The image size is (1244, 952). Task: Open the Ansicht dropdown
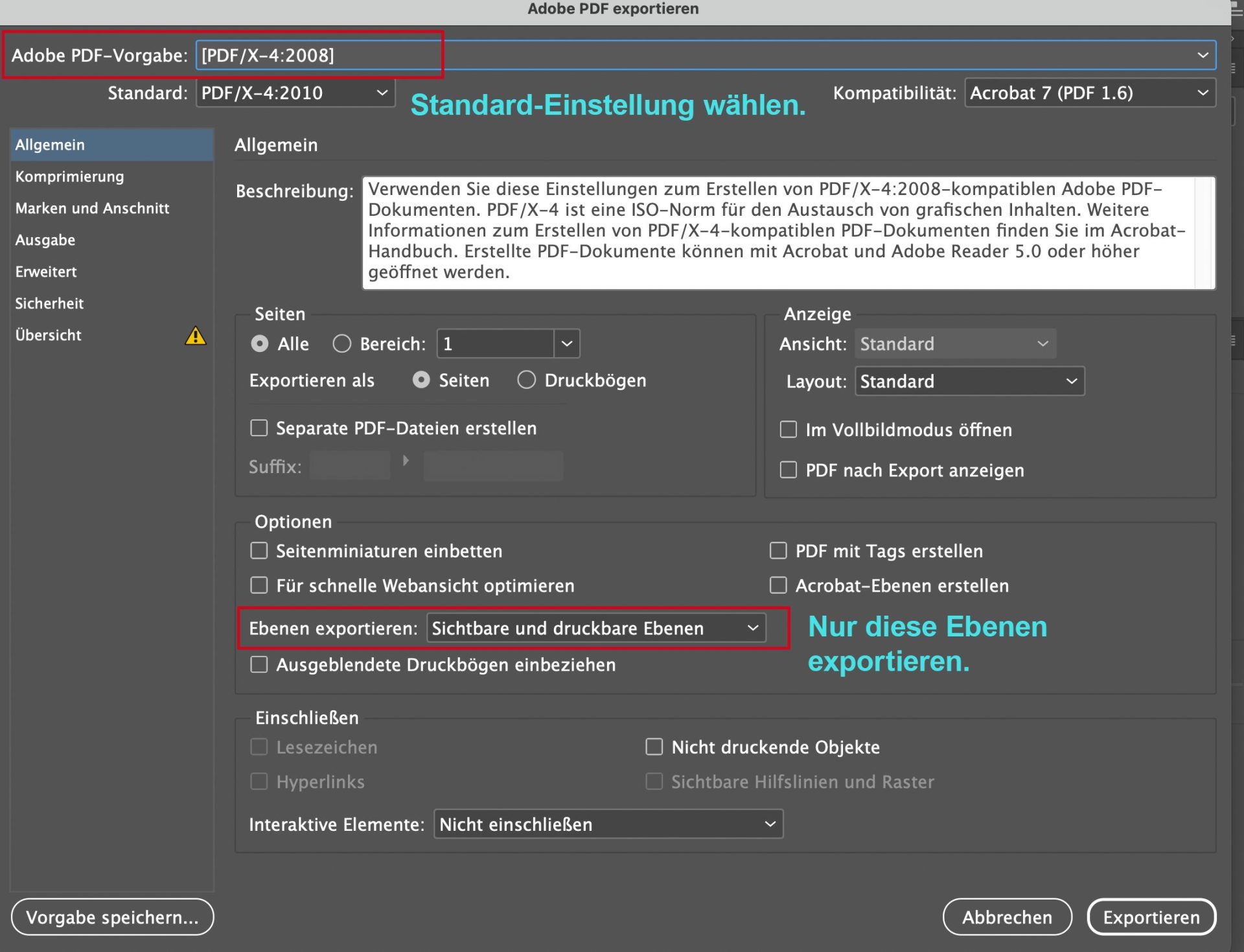pyautogui.click(x=955, y=343)
